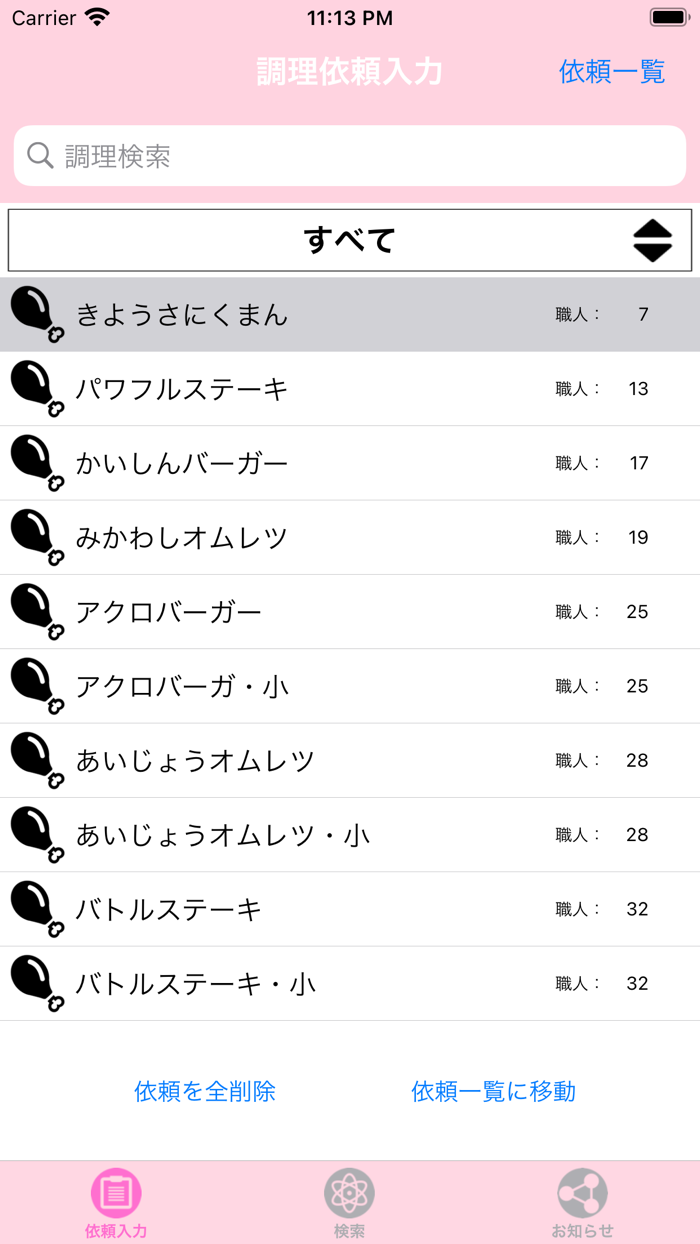
Task: Open the すべて category dropdown
Action: click(x=349, y=240)
